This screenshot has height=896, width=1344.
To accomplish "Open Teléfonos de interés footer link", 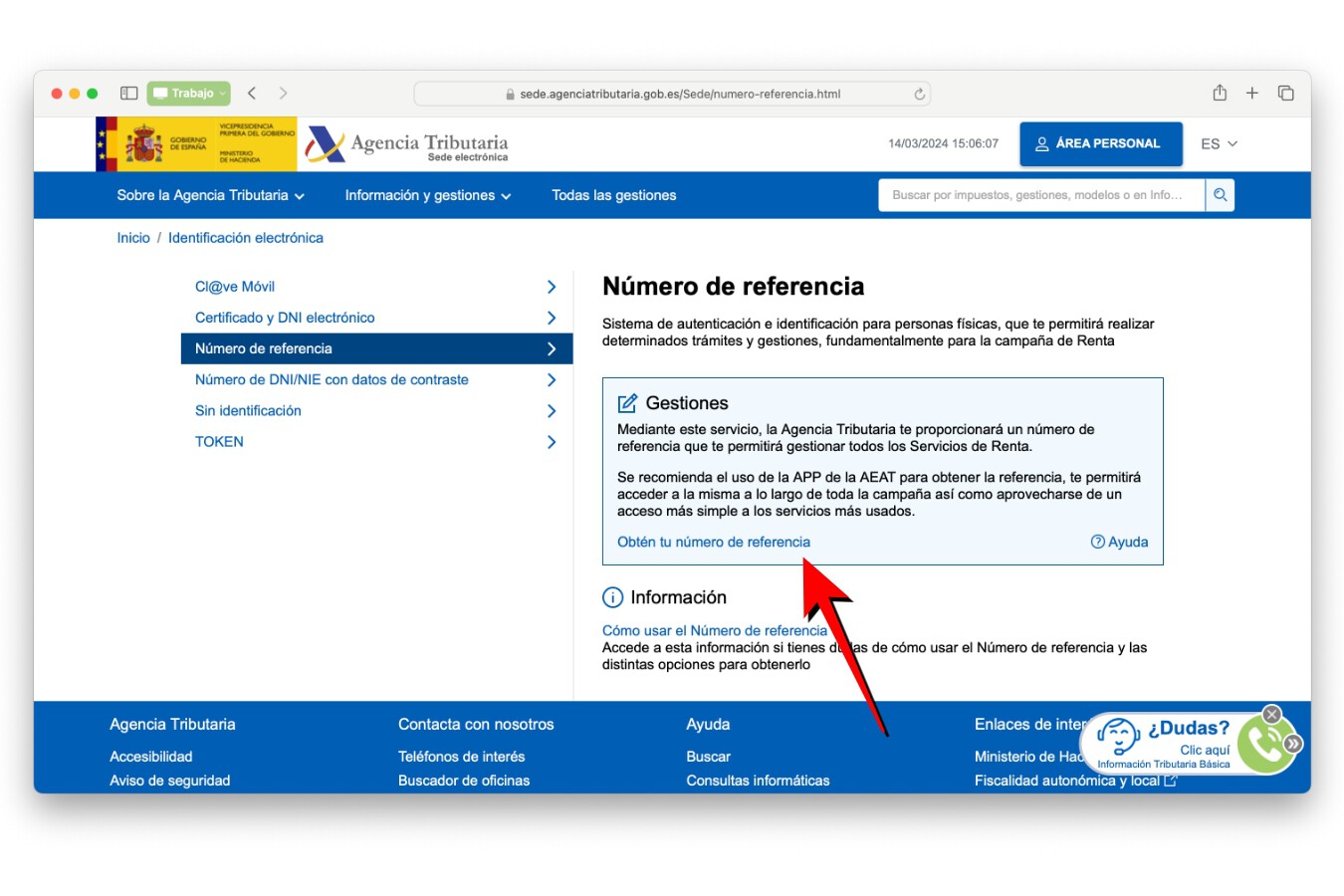I will point(461,757).
